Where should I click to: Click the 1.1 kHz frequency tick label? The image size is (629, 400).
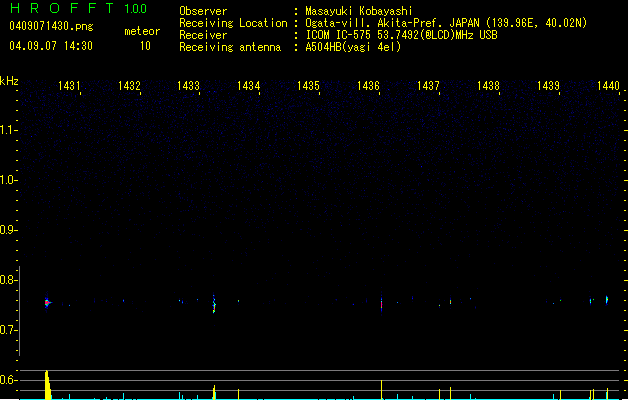click(x=8, y=130)
